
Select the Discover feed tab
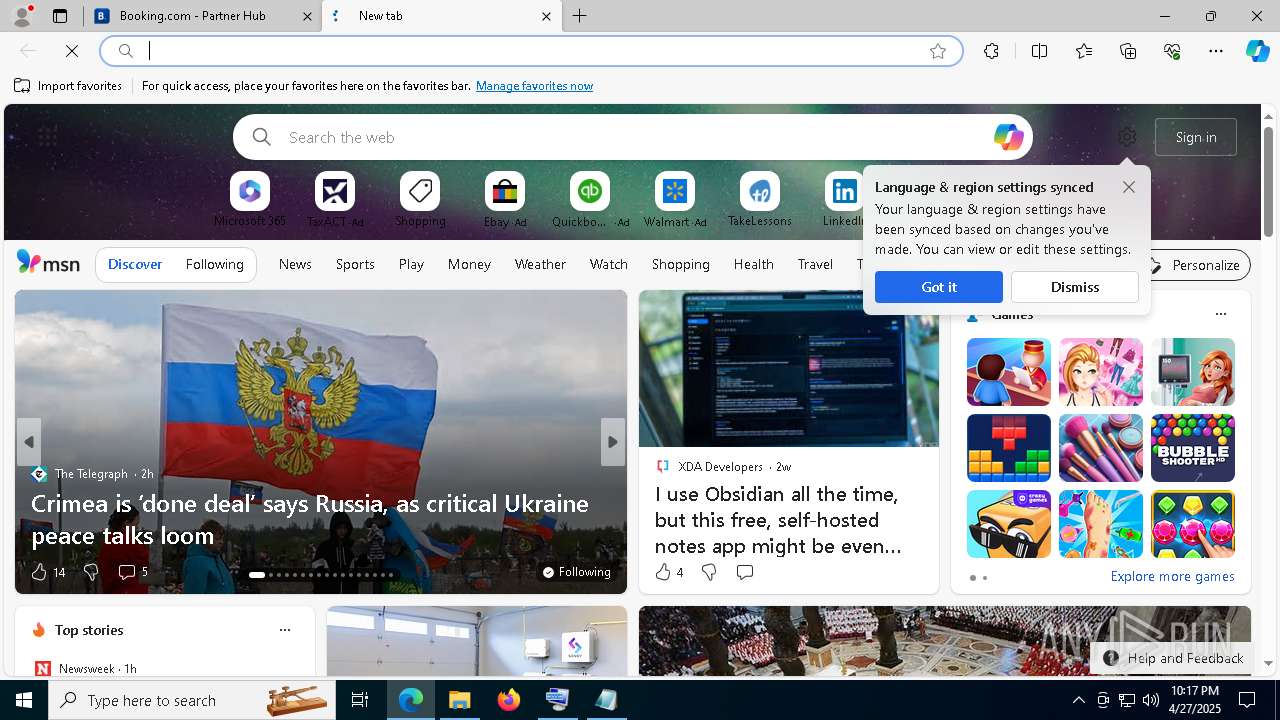[x=135, y=264]
